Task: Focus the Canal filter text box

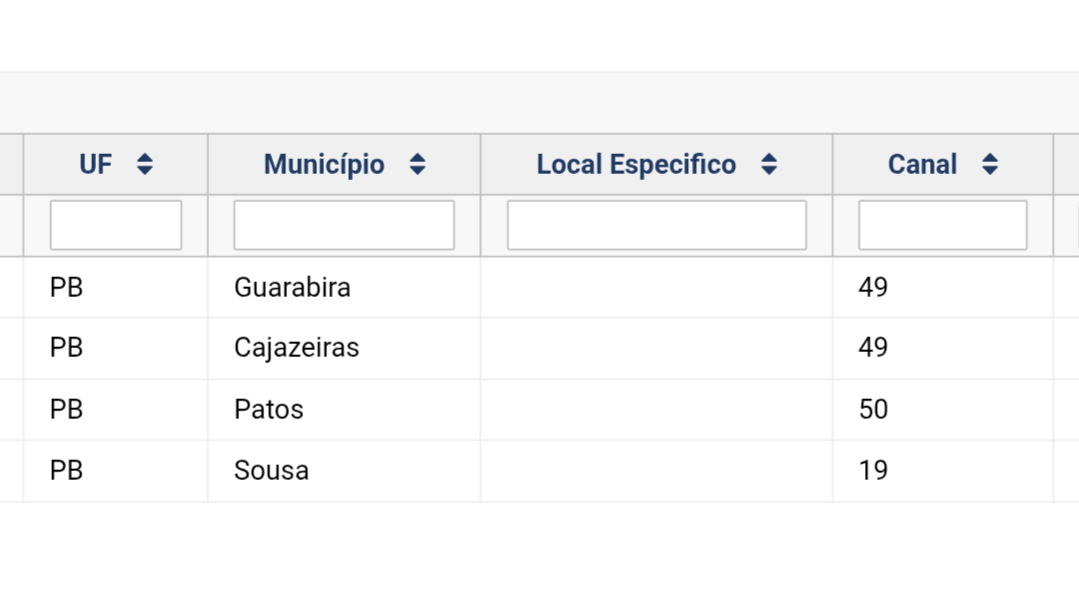Action: [943, 225]
